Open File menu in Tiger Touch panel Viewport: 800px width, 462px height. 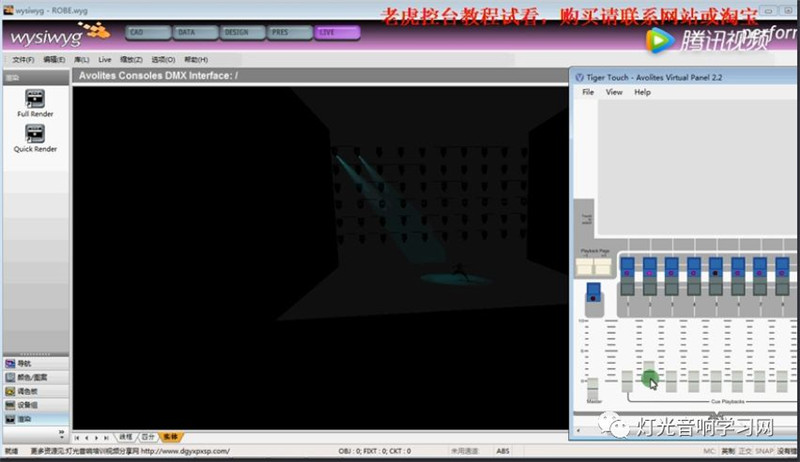tap(588, 92)
